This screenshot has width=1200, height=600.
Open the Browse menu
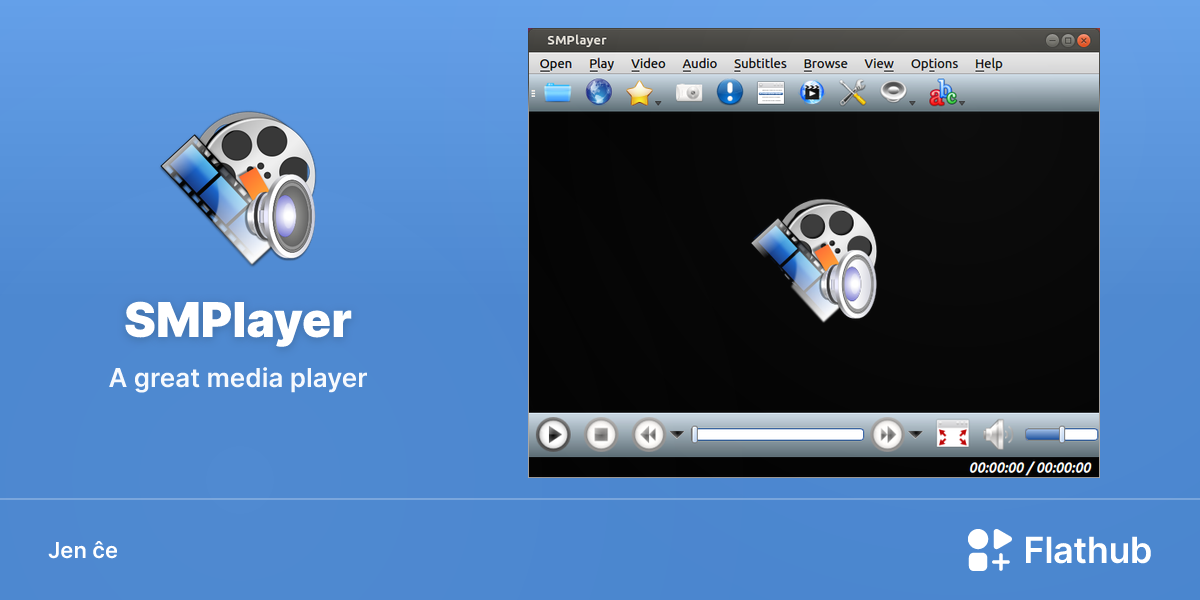(x=825, y=64)
